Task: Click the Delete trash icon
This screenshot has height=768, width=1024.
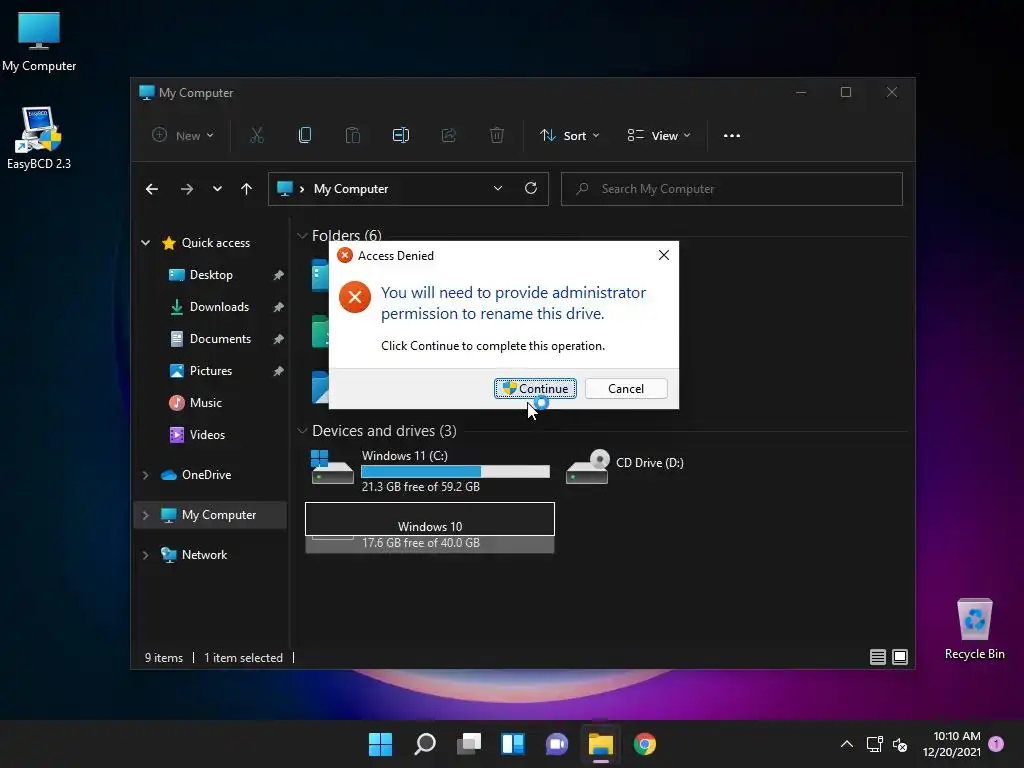Action: click(496, 135)
